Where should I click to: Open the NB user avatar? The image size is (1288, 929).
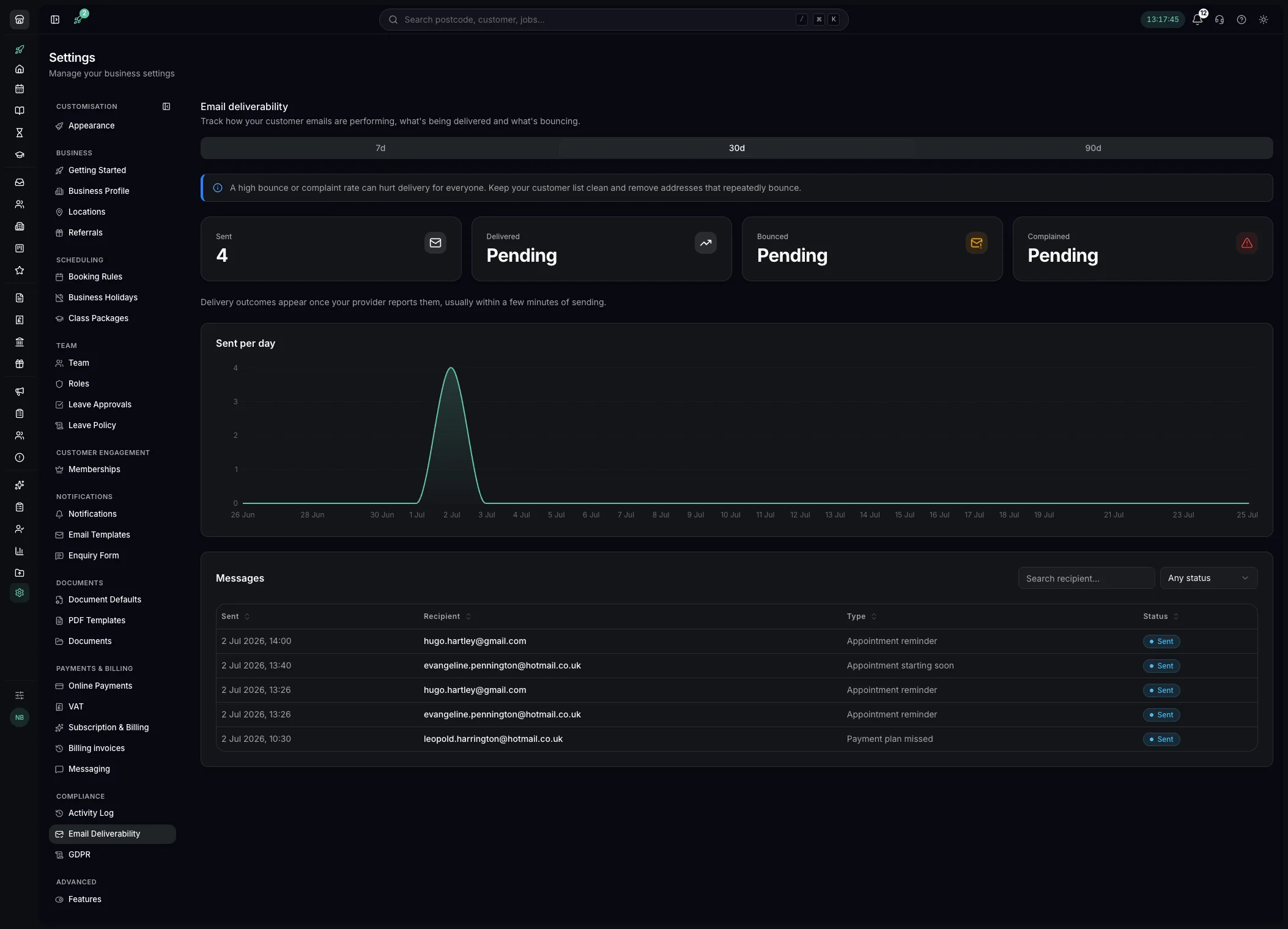pos(20,717)
